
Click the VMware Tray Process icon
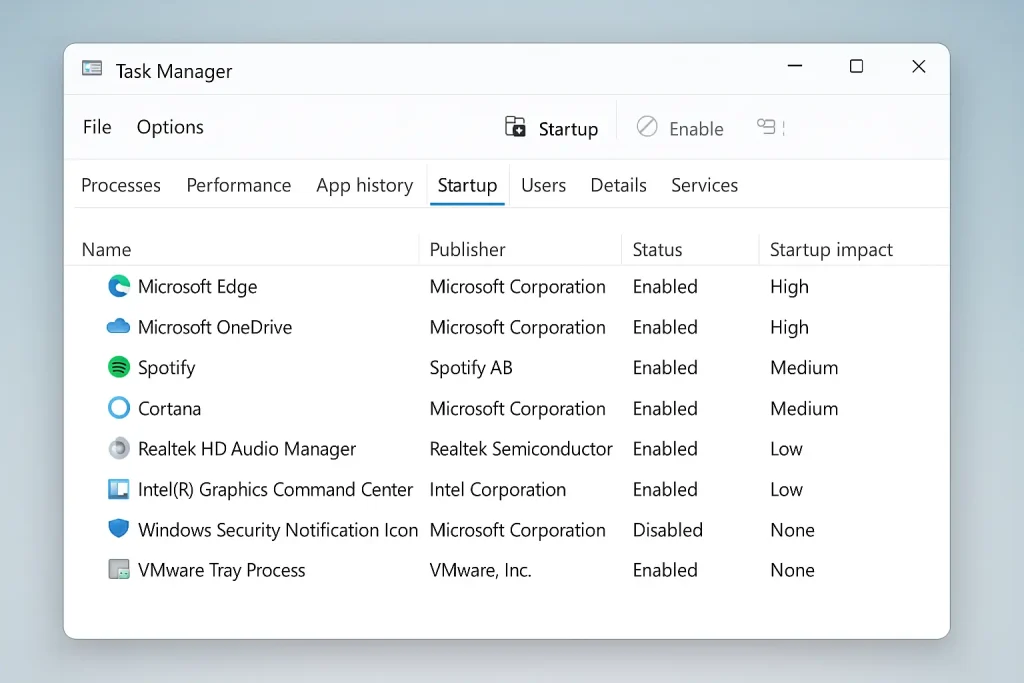119,570
